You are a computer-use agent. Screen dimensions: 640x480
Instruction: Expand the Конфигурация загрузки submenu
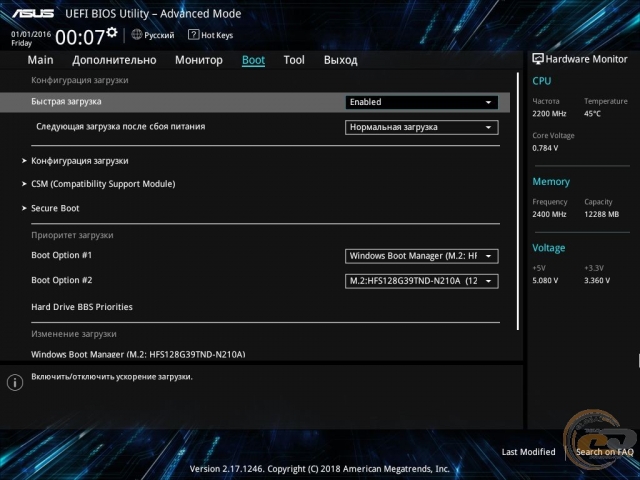[x=80, y=161]
